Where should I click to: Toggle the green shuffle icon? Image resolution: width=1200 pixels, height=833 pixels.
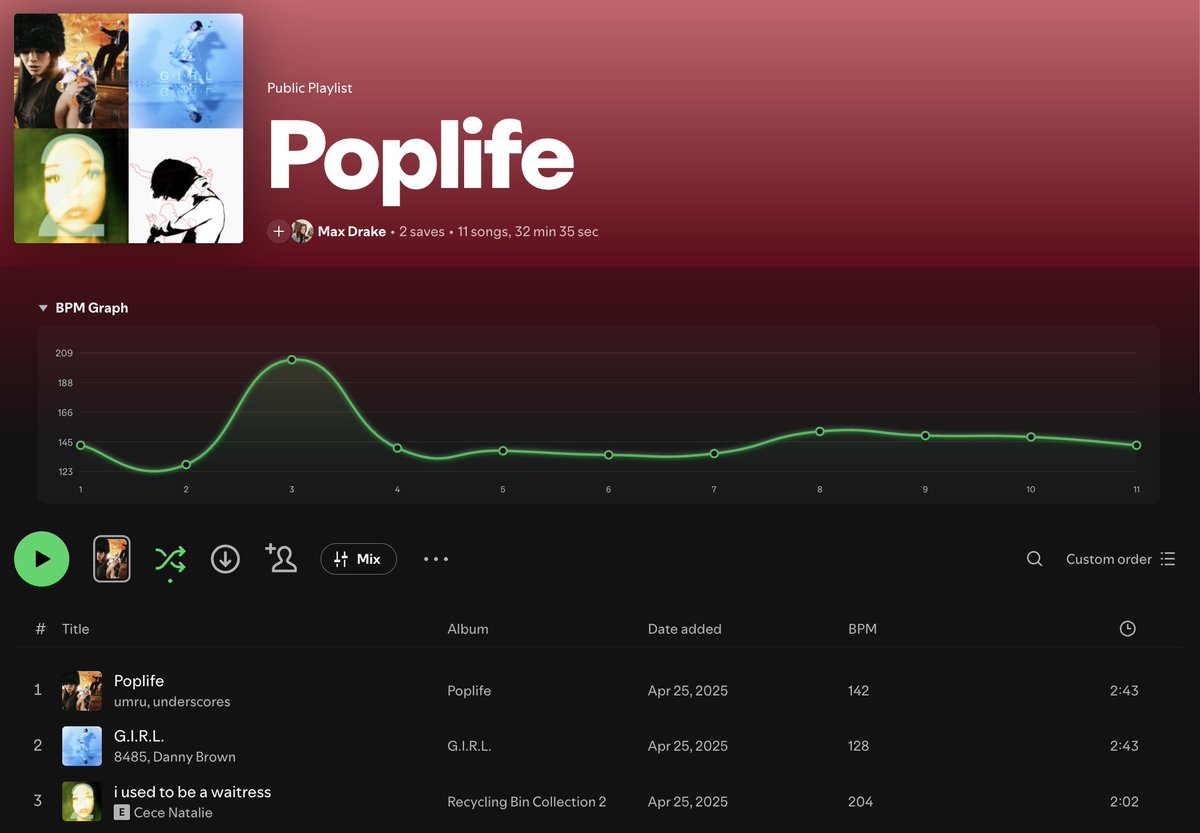(170, 559)
